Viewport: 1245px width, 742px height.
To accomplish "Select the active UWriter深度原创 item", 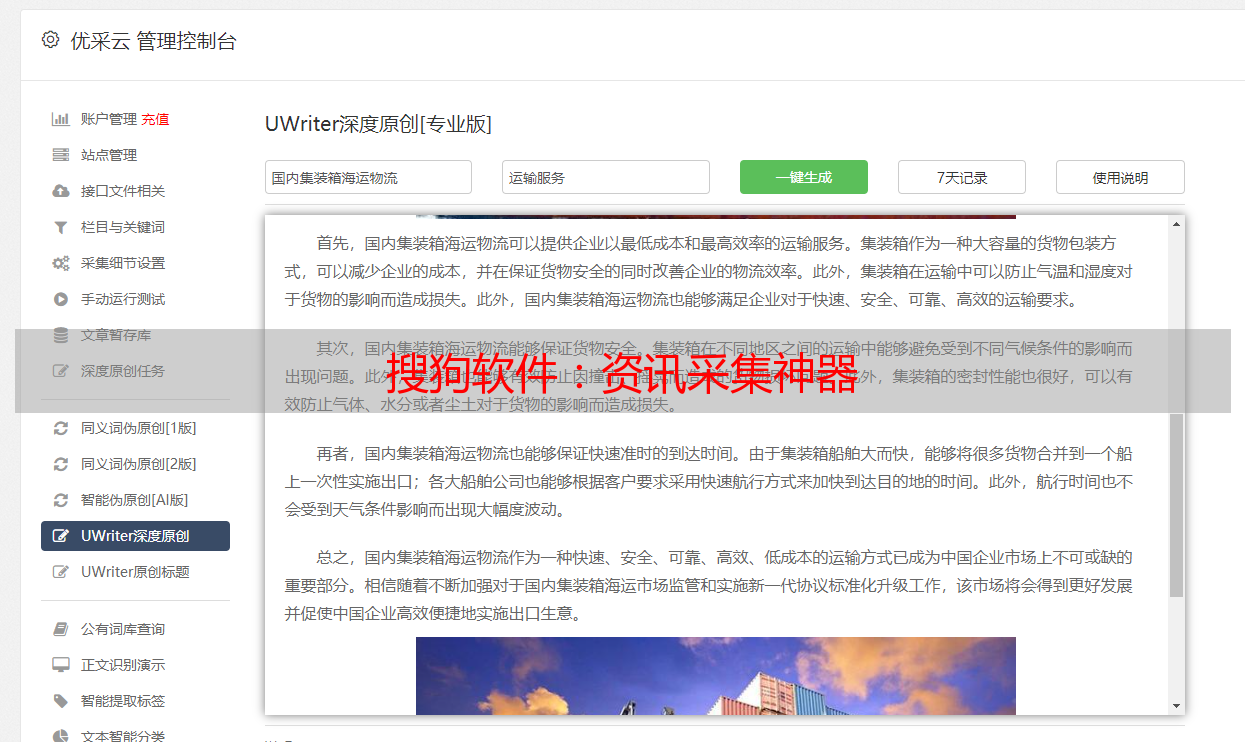I will click(x=135, y=536).
